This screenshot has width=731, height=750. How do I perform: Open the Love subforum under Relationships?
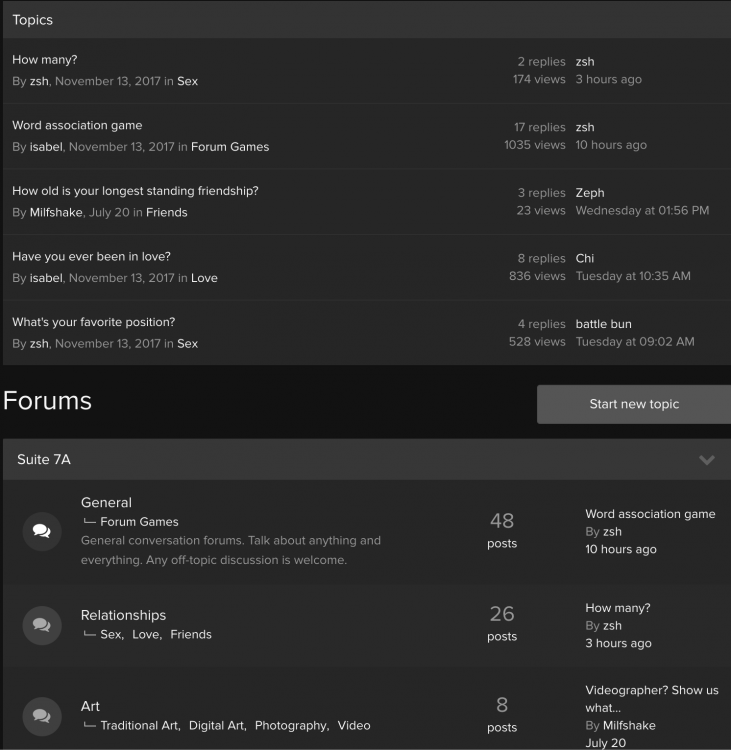coord(145,635)
